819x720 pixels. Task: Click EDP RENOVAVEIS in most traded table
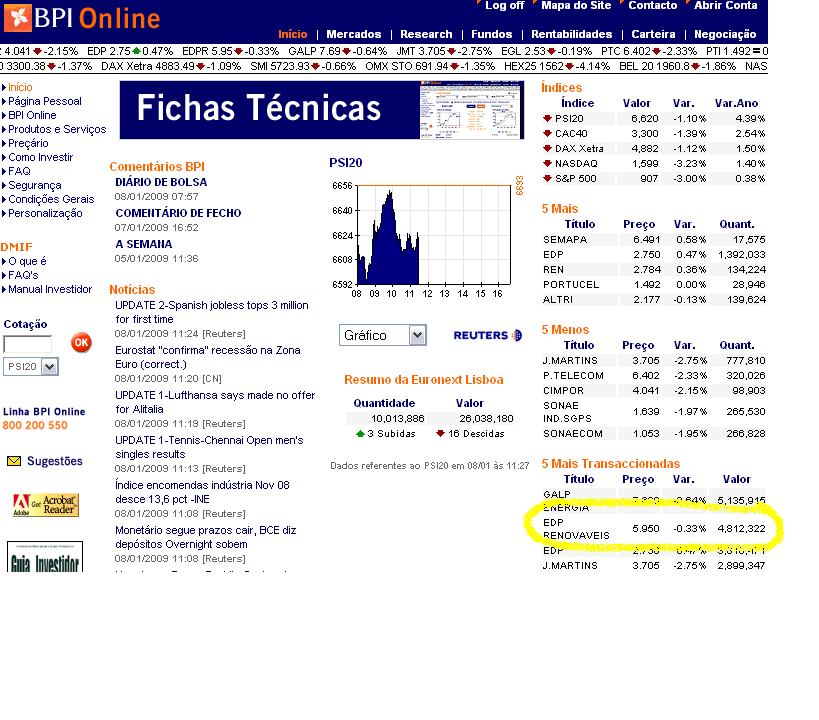pos(576,529)
